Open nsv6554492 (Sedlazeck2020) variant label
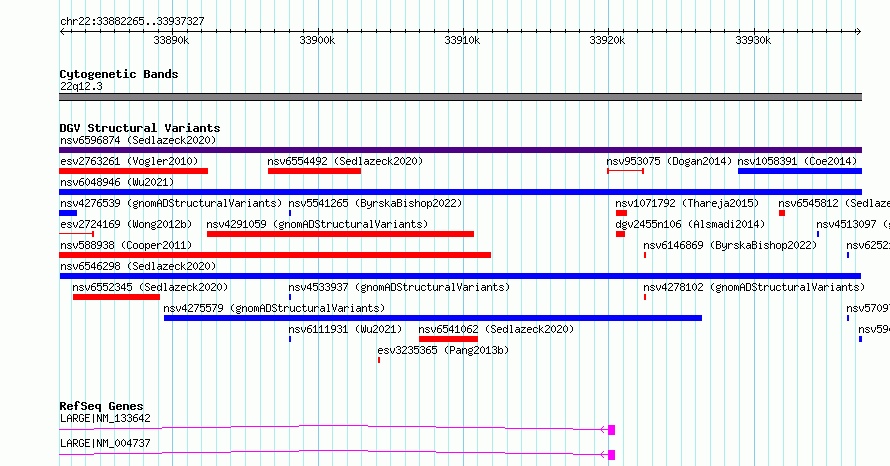This screenshot has width=890, height=466. coord(345,161)
